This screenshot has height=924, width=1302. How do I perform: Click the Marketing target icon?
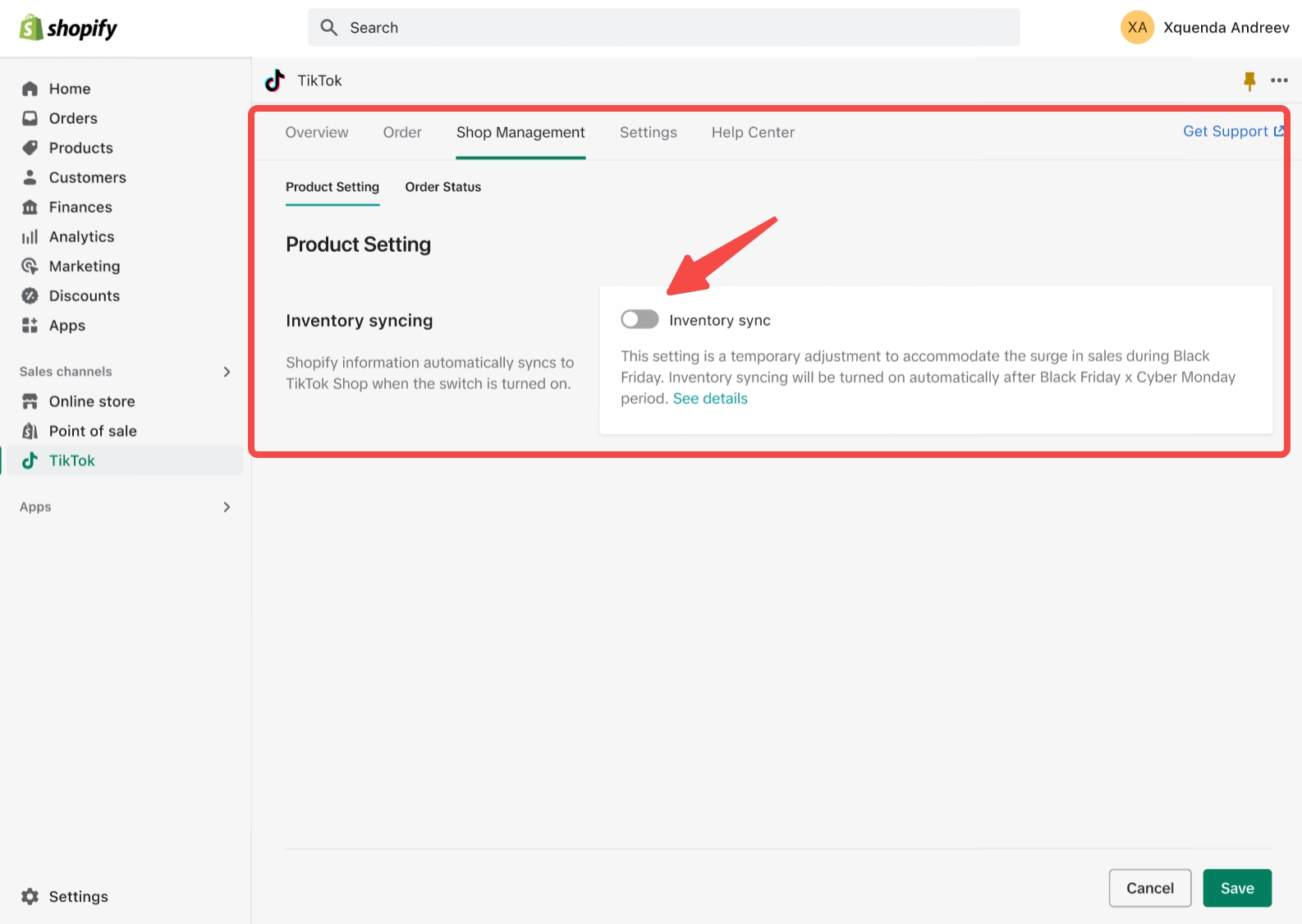point(30,267)
